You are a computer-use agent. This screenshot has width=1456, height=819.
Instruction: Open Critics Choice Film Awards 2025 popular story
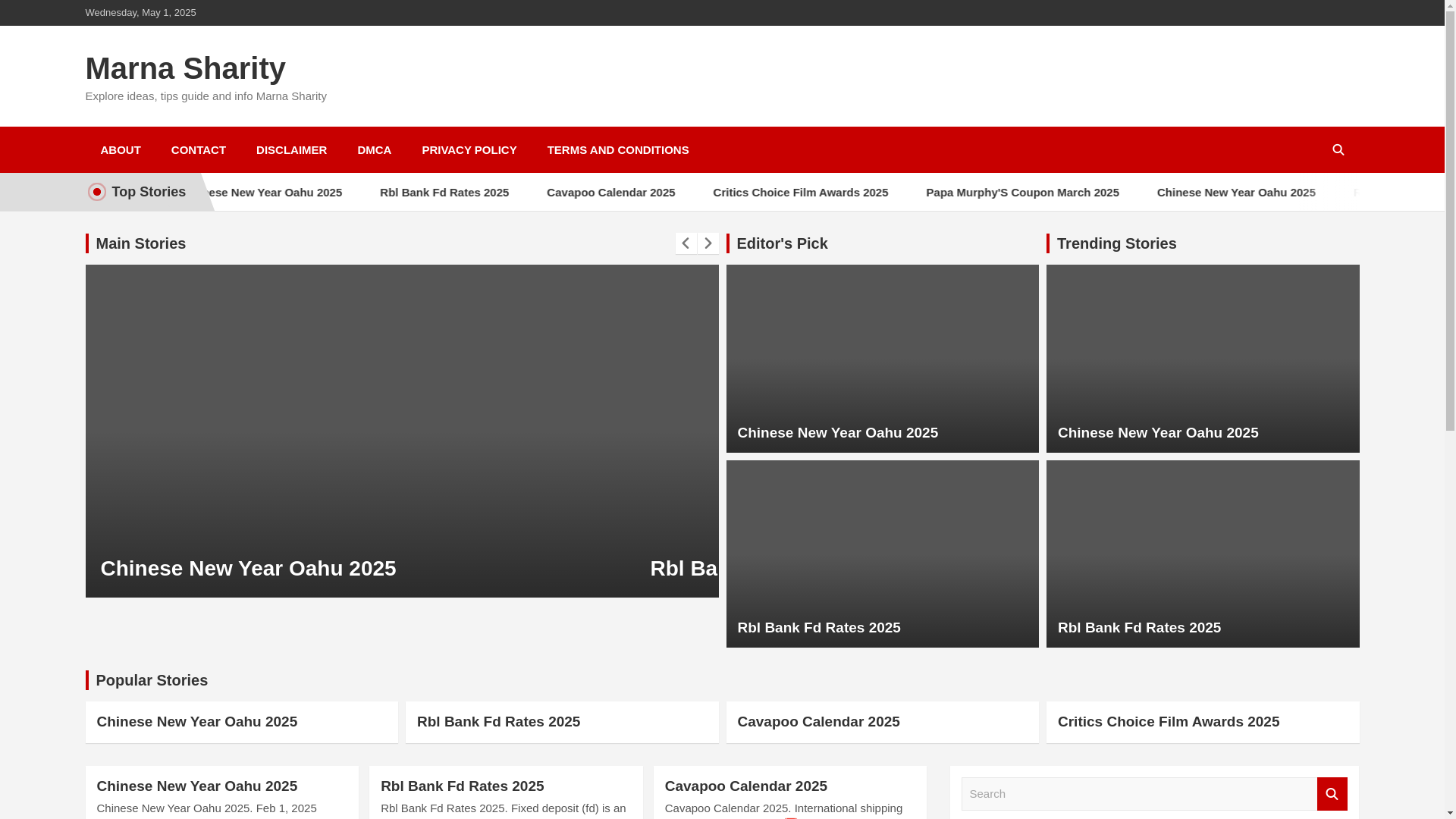click(1168, 722)
